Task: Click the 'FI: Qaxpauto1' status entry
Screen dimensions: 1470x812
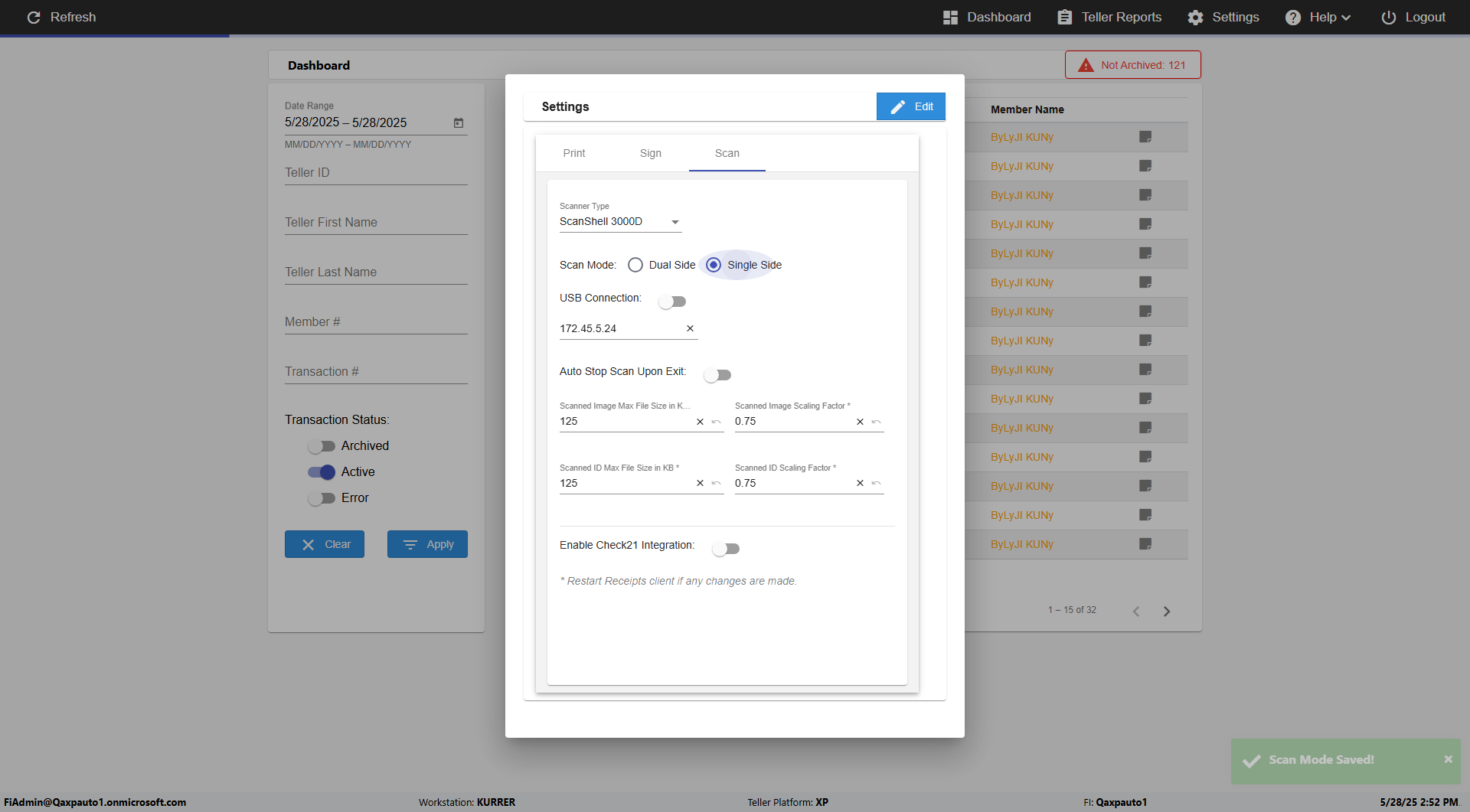Action: tap(1115, 802)
